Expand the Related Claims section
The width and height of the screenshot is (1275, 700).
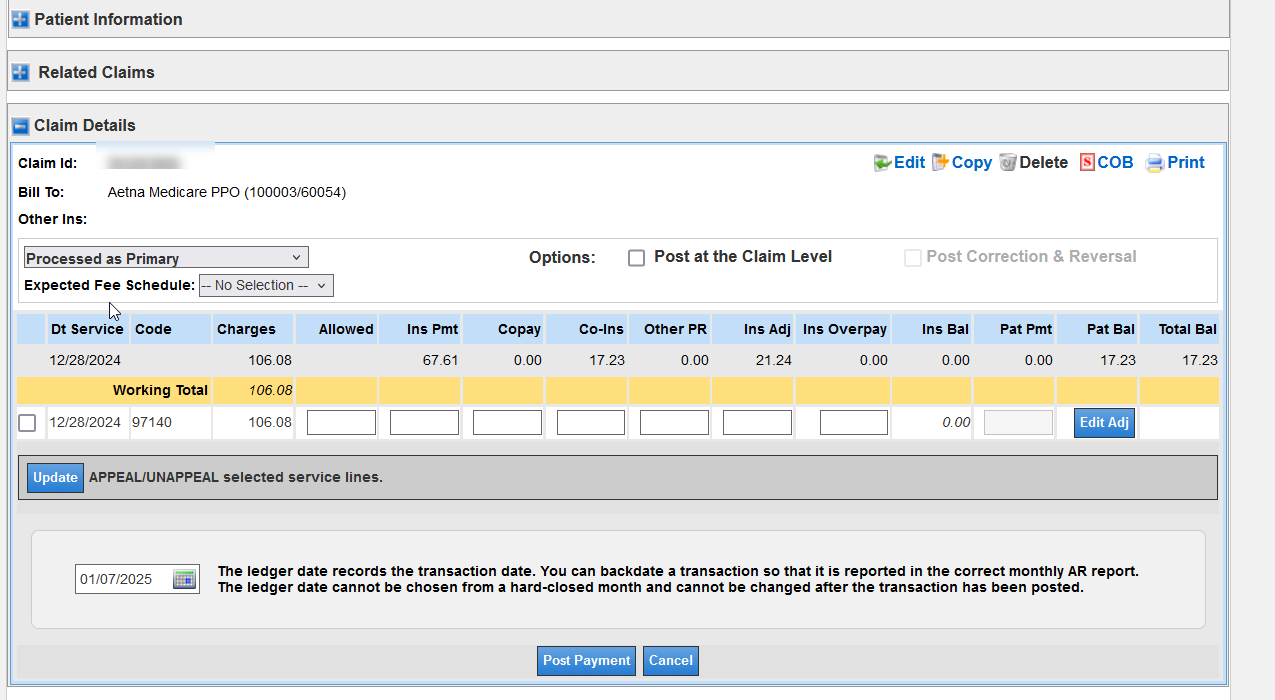click(x=20, y=73)
